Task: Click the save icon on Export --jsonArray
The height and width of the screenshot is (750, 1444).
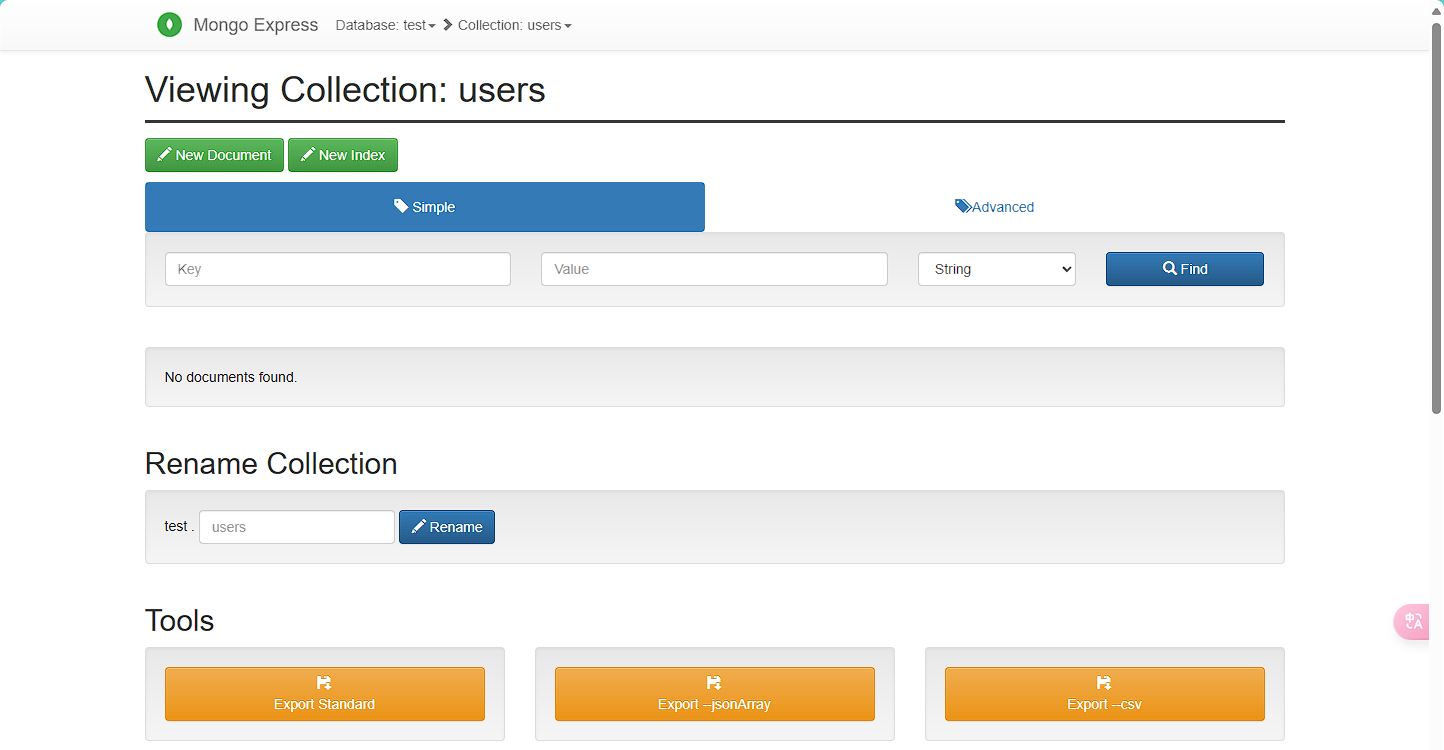Action: tap(714, 683)
